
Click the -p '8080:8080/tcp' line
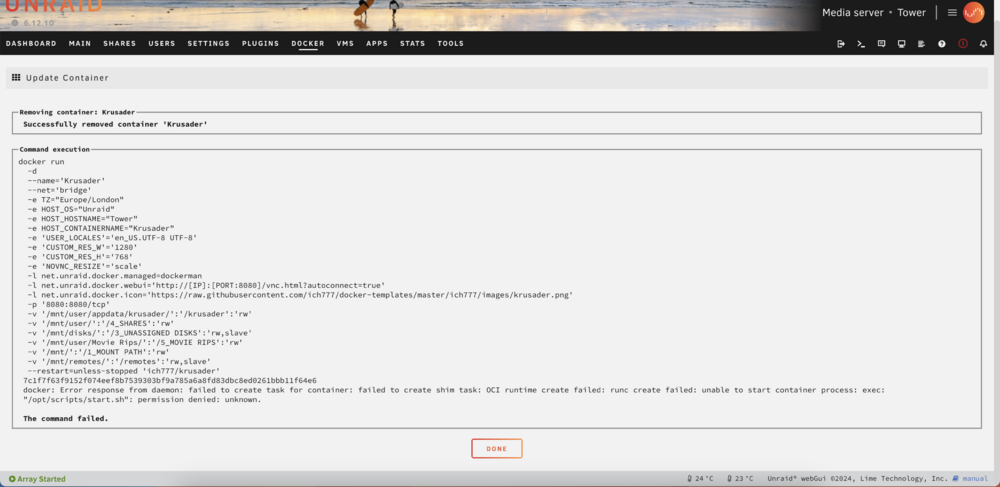[x=69, y=305]
